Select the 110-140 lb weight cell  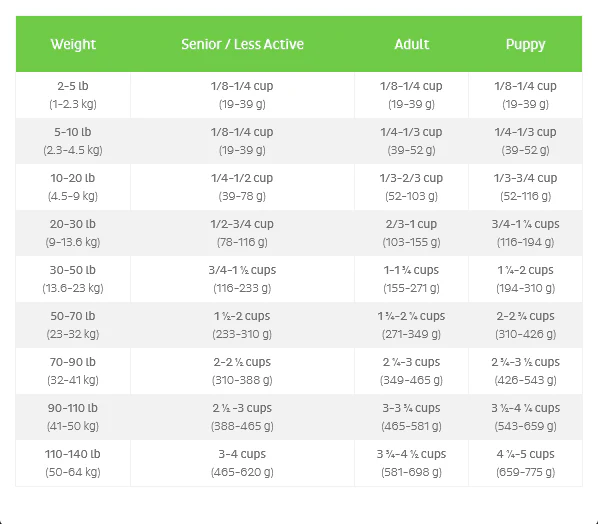pos(73,463)
